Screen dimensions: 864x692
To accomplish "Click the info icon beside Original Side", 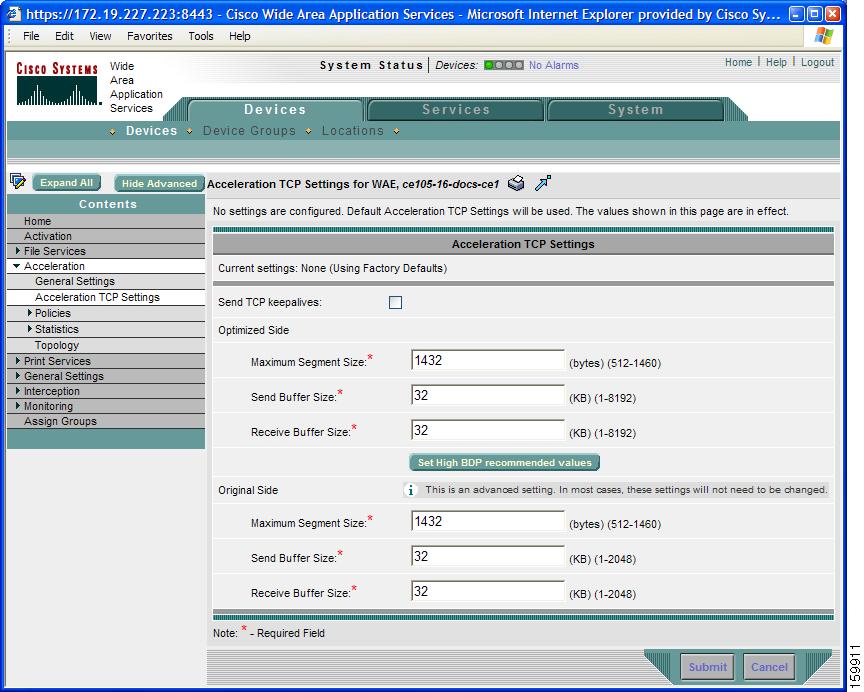I will pos(410,490).
